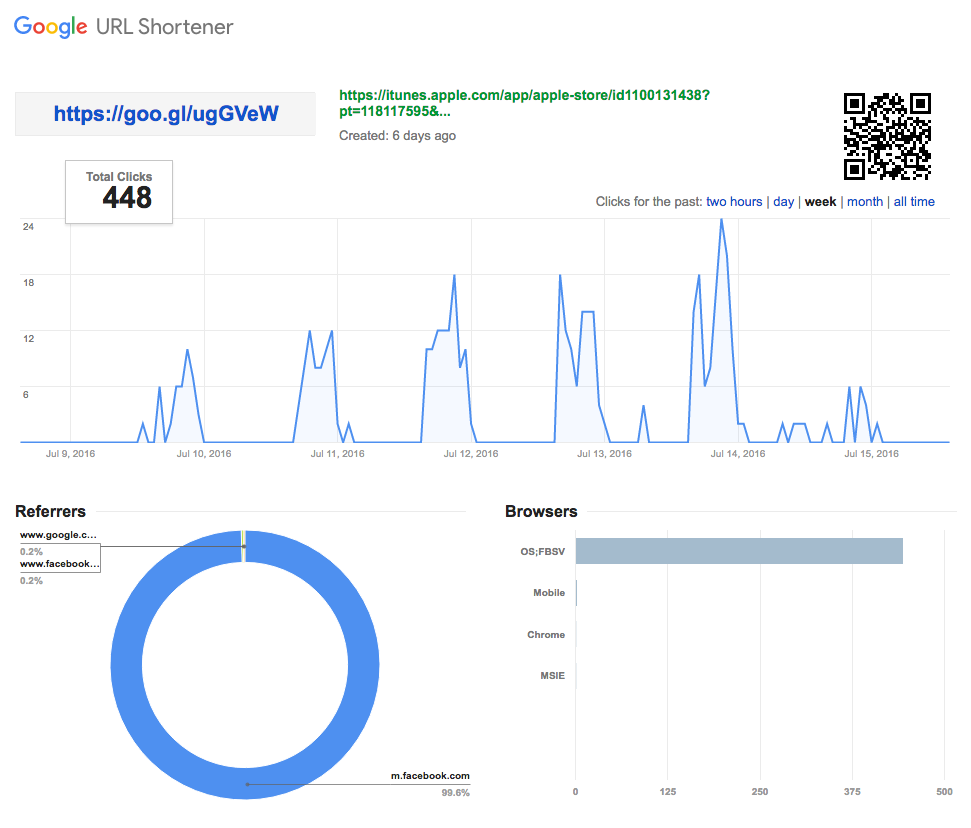Click the Jul 11, 2016 axis label
This screenshot has height=828, width=971.
337,453
